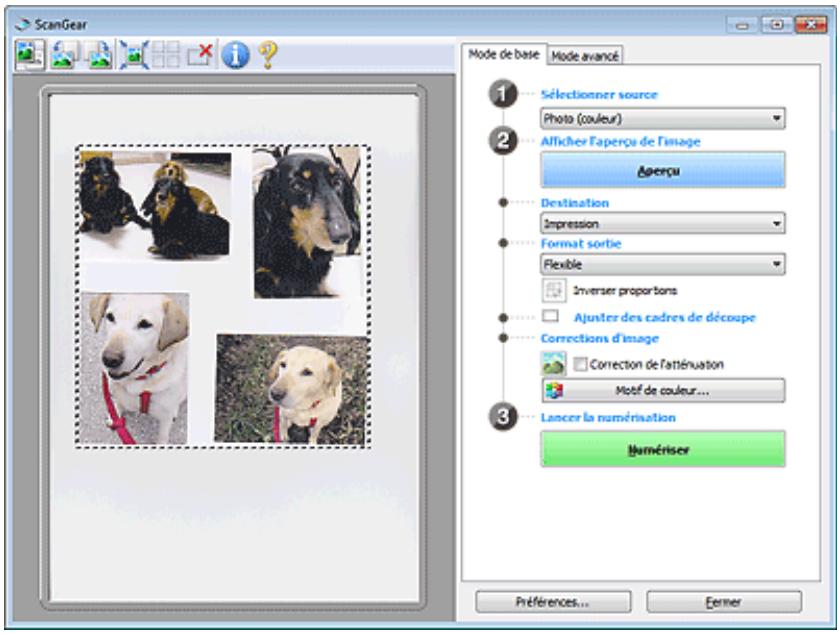Enable the Correction de l'atténuation checkbox
Screen dimensions: 837x634
(x=577, y=364)
